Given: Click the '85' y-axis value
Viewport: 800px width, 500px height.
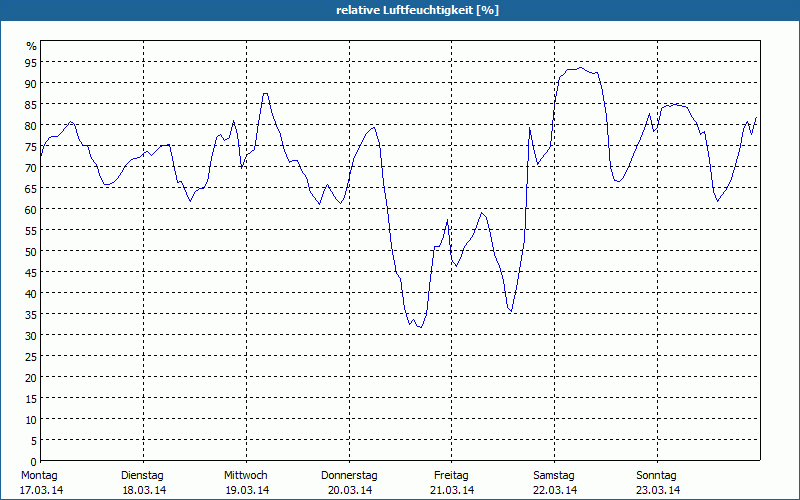Looking at the screenshot, I should (x=31, y=105).
